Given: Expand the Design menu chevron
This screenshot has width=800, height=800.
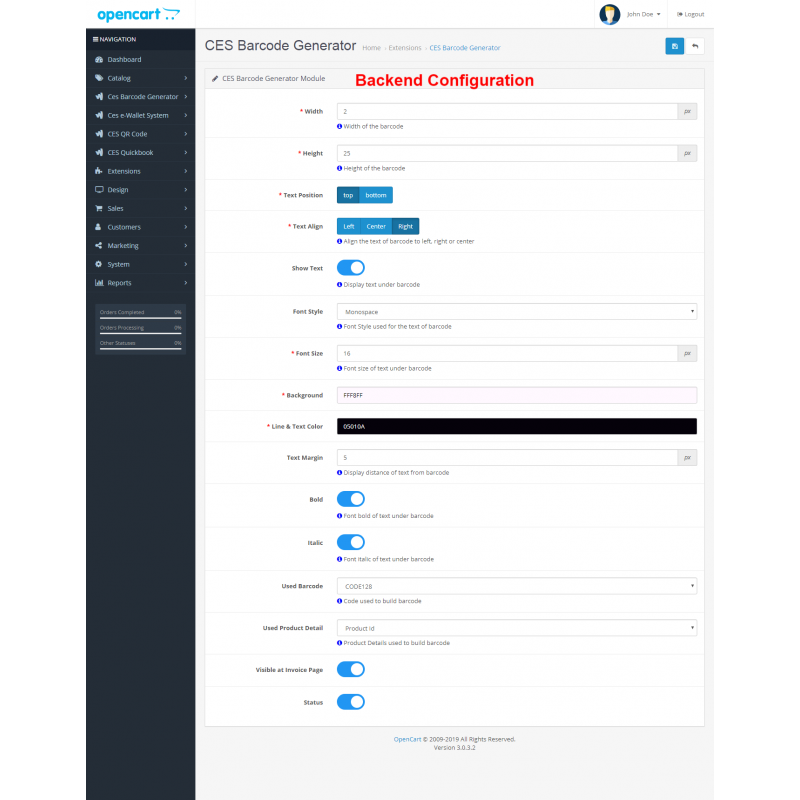Looking at the screenshot, I should [x=186, y=190].
